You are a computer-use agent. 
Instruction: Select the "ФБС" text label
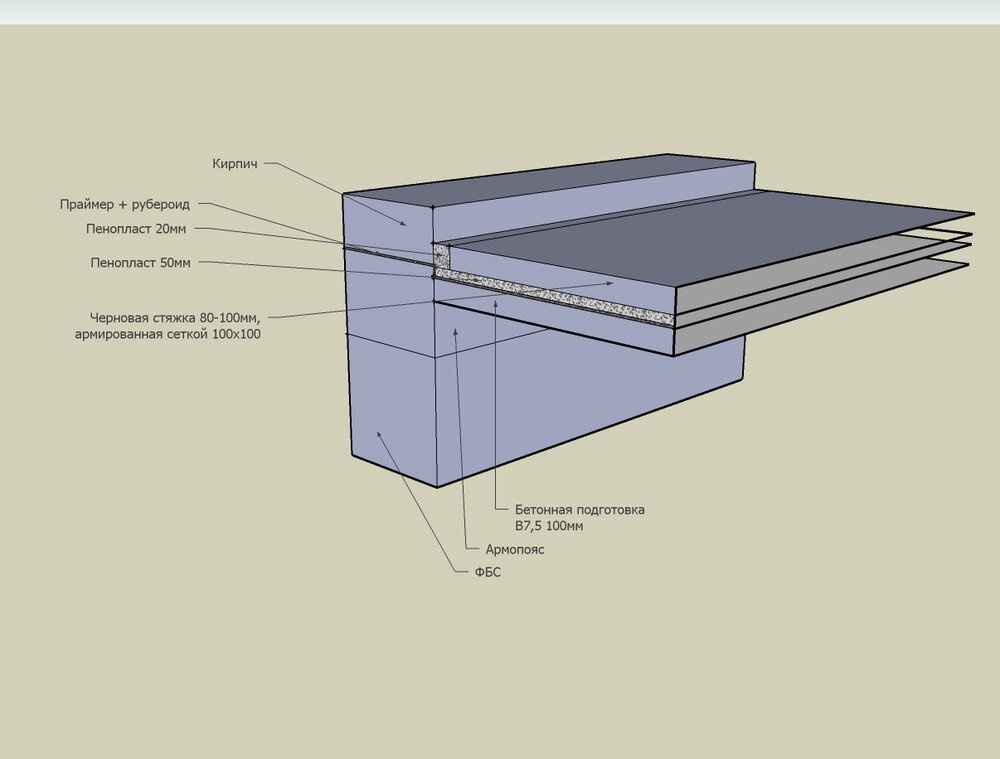pos(486,573)
